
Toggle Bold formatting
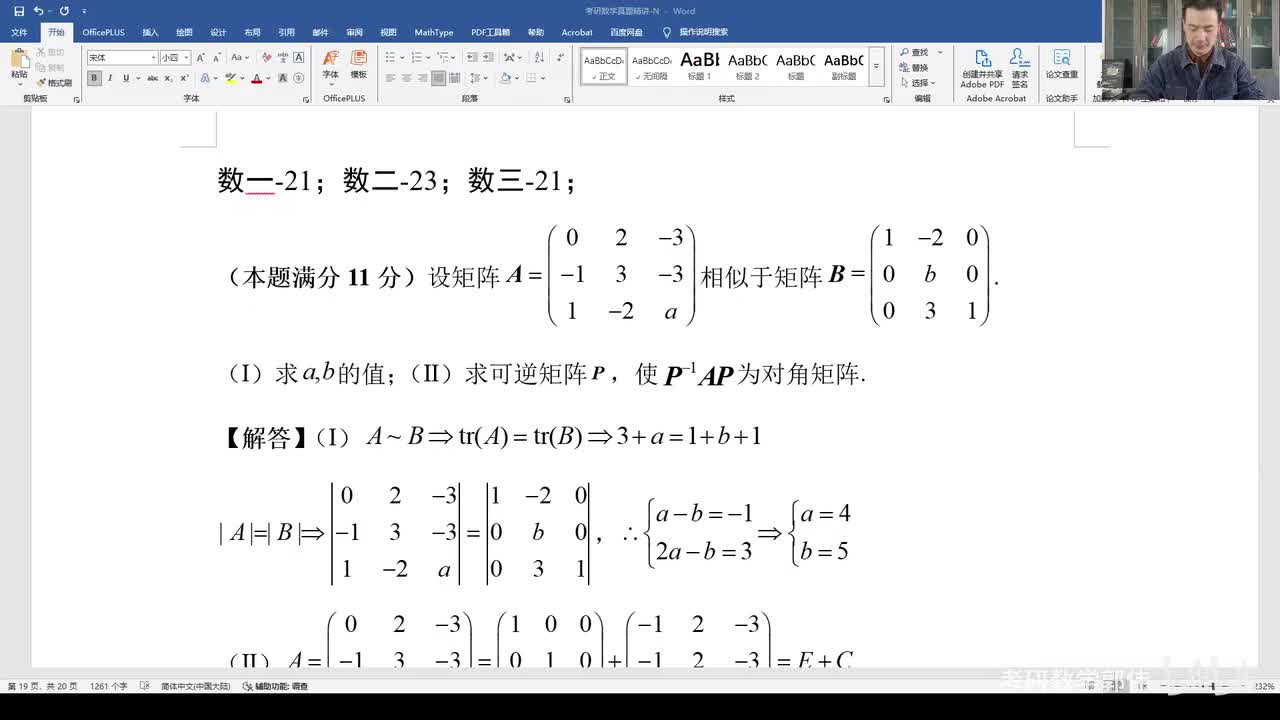94,78
